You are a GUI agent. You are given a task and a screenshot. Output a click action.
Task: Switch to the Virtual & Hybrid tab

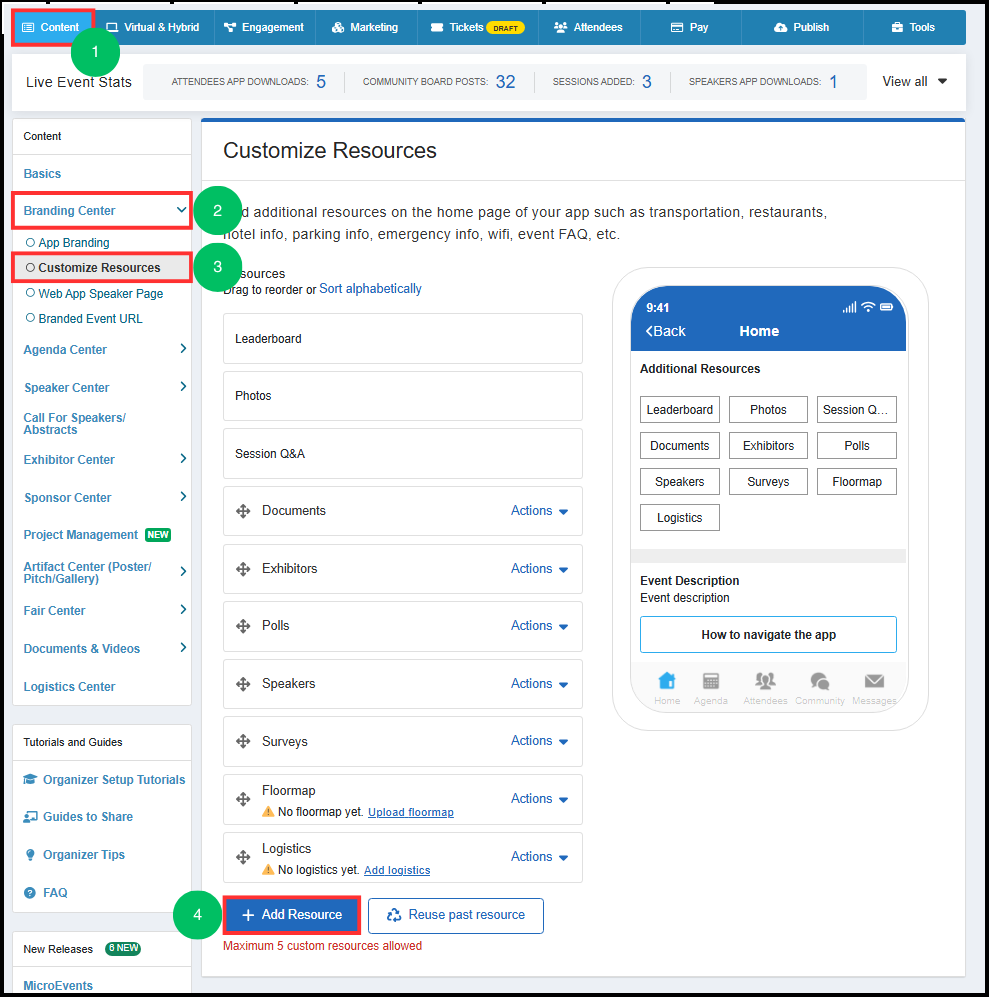click(x=153, y=27)
